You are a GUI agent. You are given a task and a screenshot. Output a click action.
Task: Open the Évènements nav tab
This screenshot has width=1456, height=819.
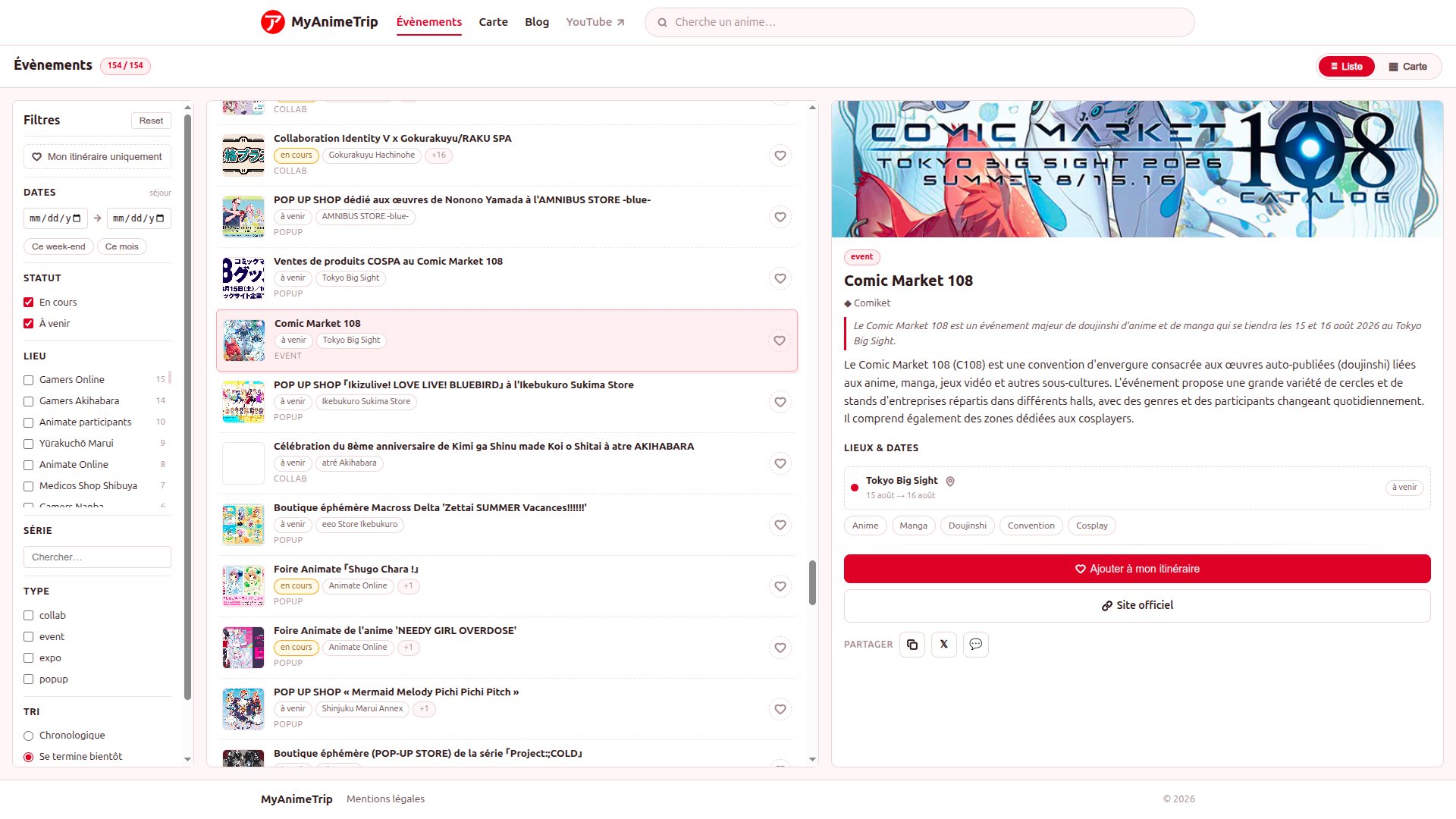coord(428,22)
